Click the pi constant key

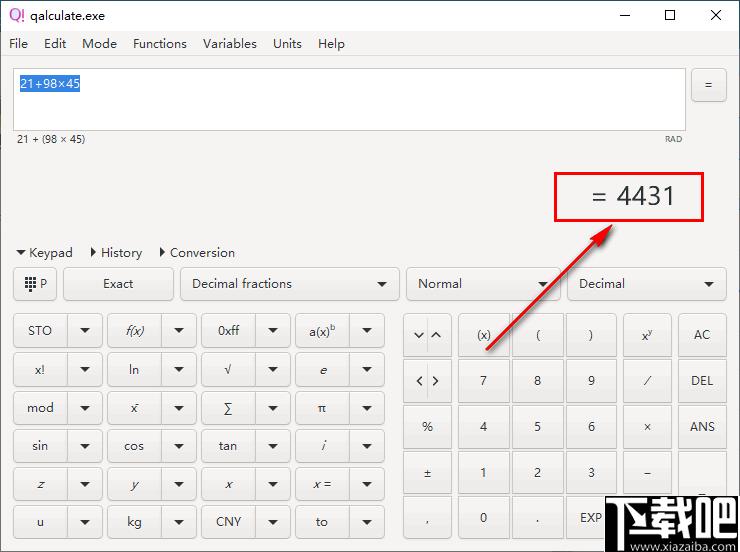tap(322, 408)
